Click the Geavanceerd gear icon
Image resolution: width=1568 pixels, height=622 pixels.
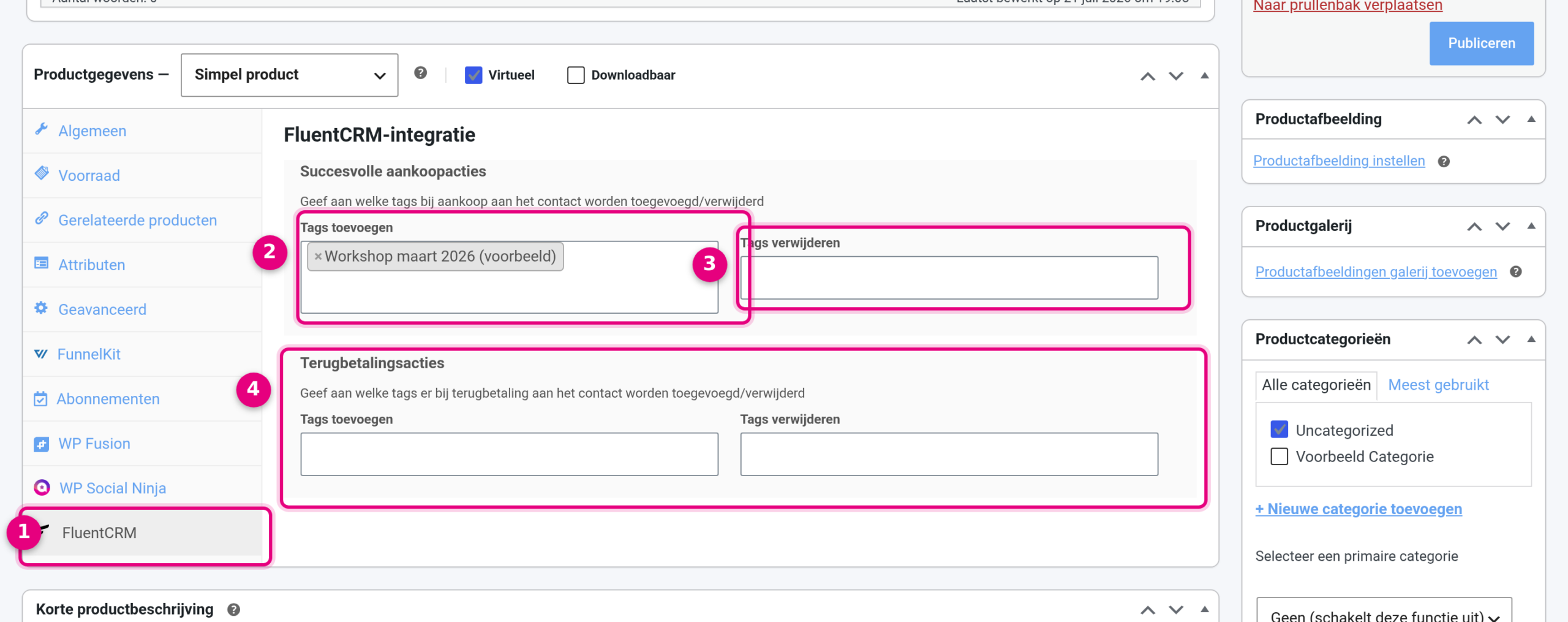(41, 308)
